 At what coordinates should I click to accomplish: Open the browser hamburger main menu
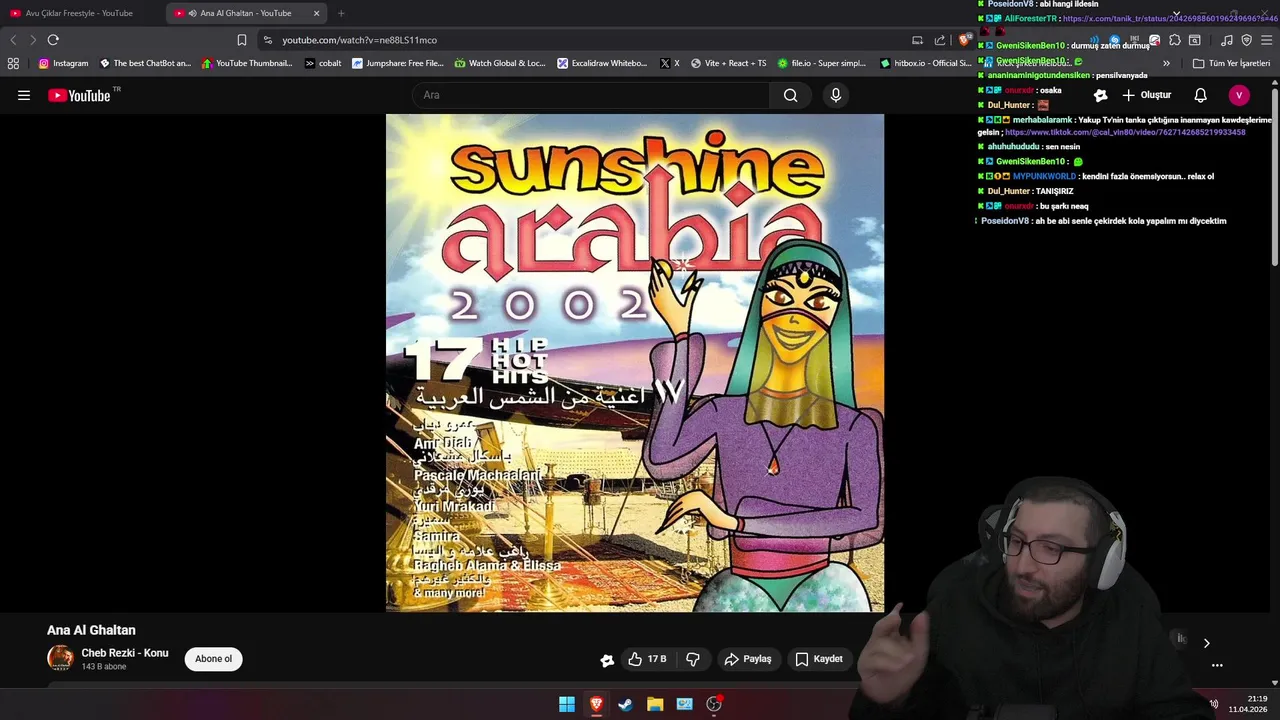tap(1267, 40)
